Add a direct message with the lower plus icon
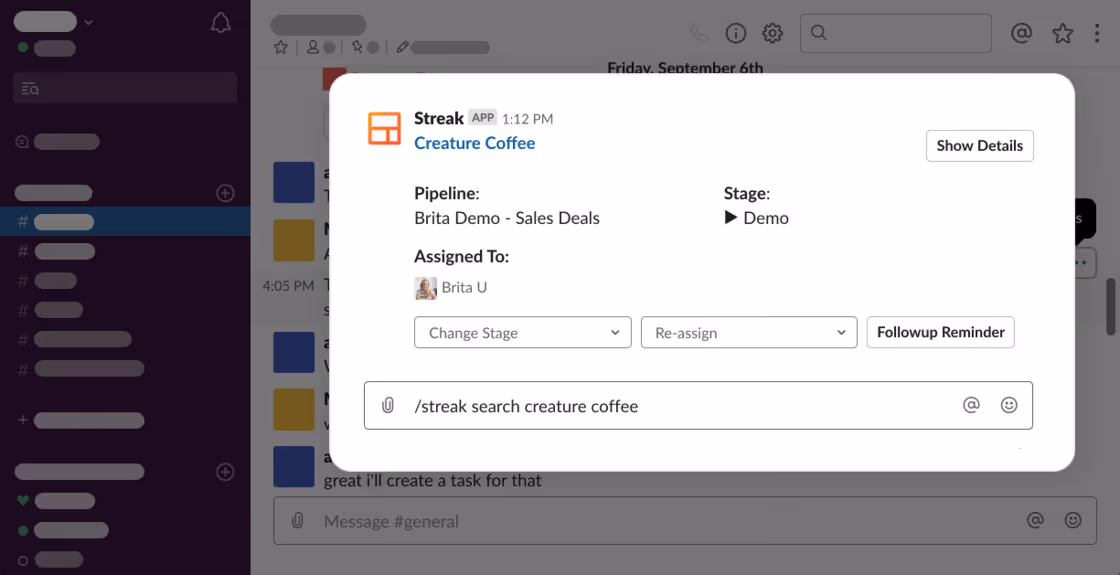 point(225,471)
